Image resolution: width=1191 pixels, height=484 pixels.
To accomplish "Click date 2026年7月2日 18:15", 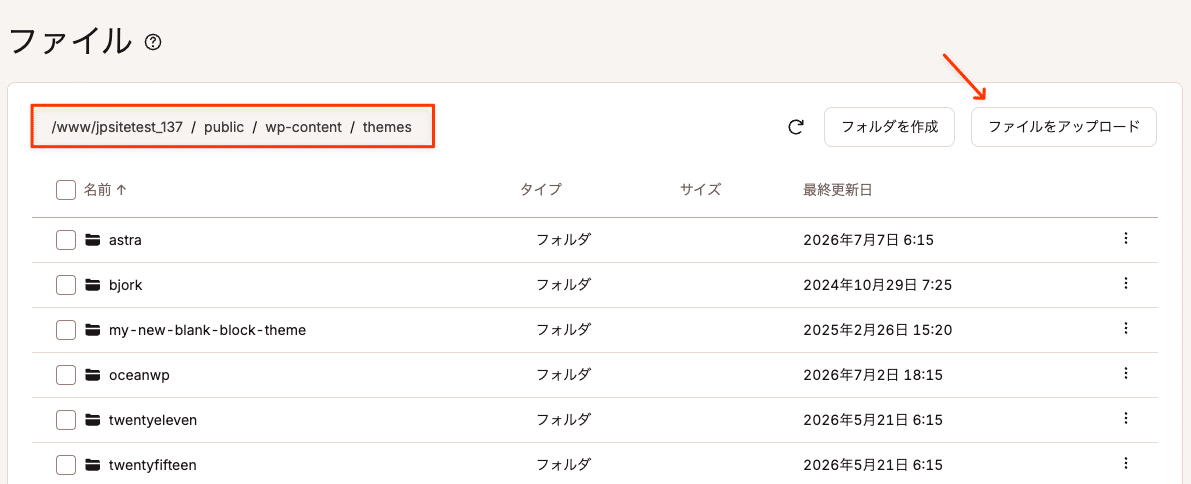I will tap(873, 375).
